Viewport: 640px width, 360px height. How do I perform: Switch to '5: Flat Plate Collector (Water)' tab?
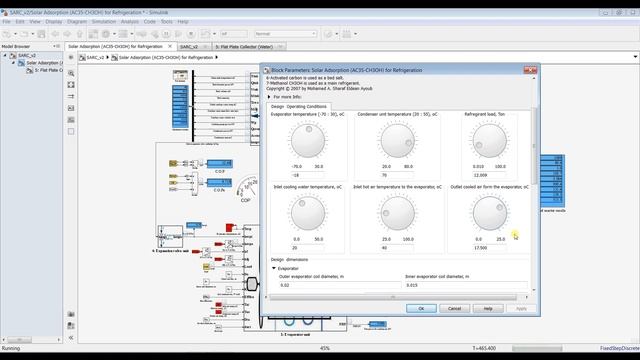tap(244, 47)
